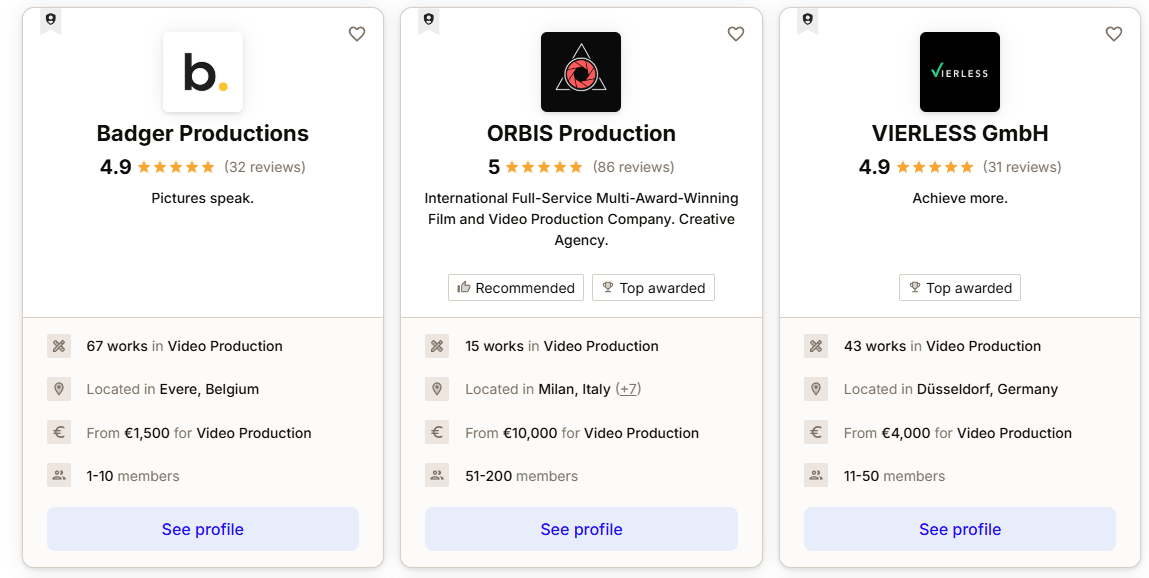The width and height of the screenshot is (1149, 578).
Task: Click the '11-50 members' text
Action: pos(895,476)
